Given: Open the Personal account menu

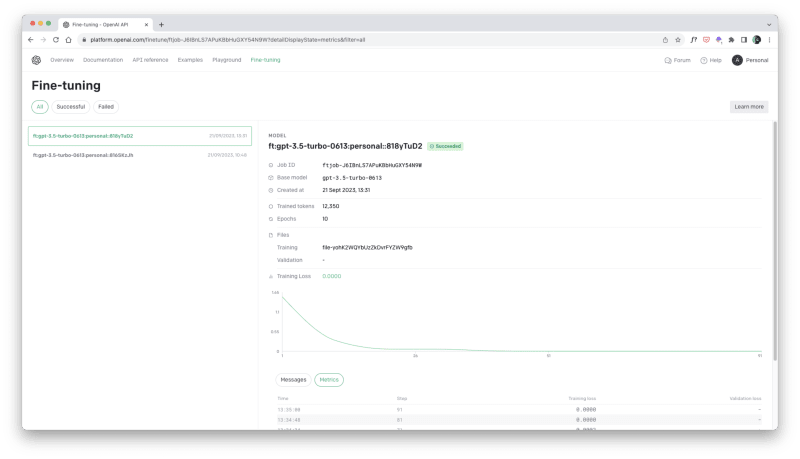Looking at the screenshot, I should [750, 60].
